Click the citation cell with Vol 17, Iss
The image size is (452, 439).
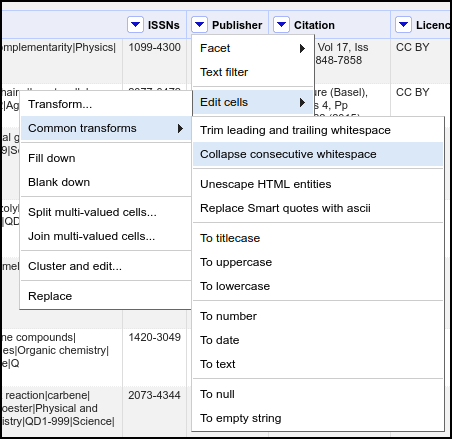pos(352,61)
